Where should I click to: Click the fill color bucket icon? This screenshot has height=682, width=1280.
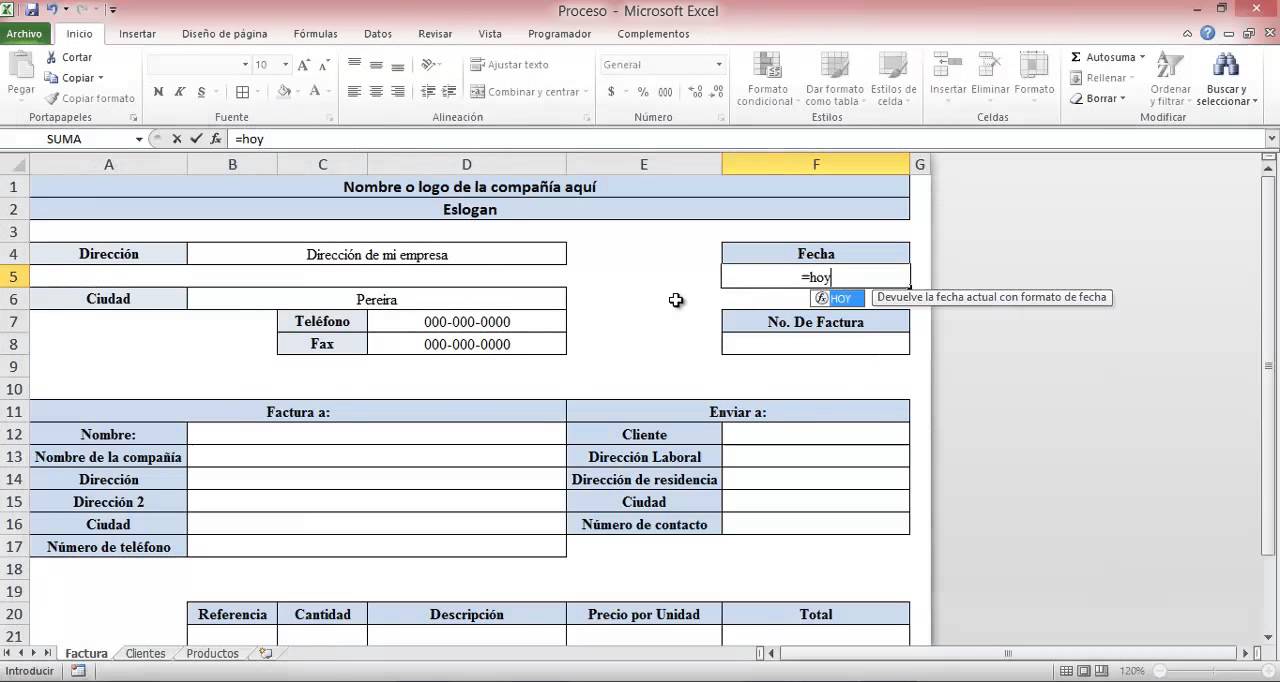(284, 92)
